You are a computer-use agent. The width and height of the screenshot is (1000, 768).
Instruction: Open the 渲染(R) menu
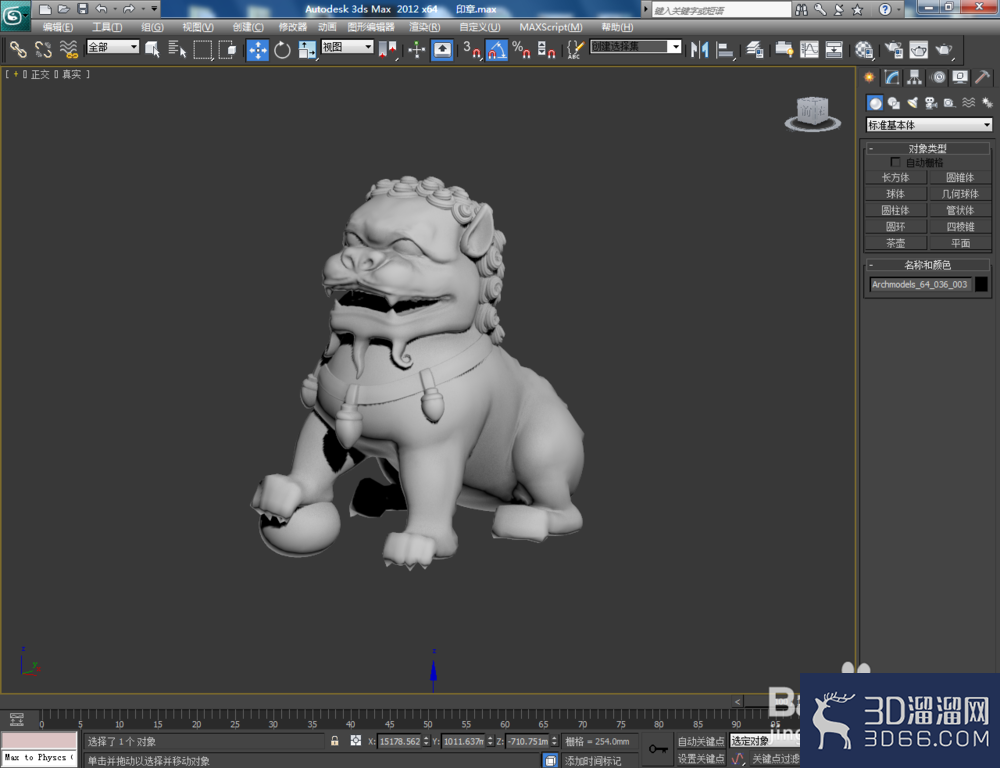coord(424,27)
